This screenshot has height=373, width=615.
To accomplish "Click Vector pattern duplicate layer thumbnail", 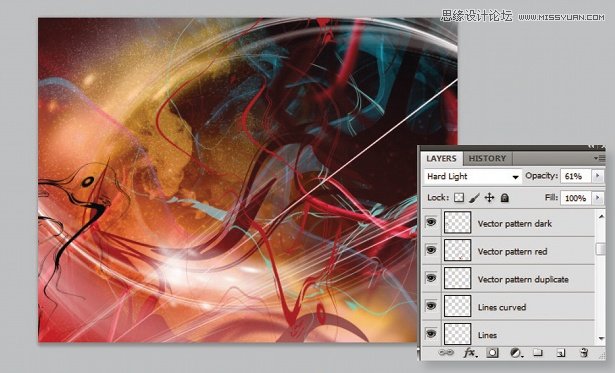I will 457,278.
